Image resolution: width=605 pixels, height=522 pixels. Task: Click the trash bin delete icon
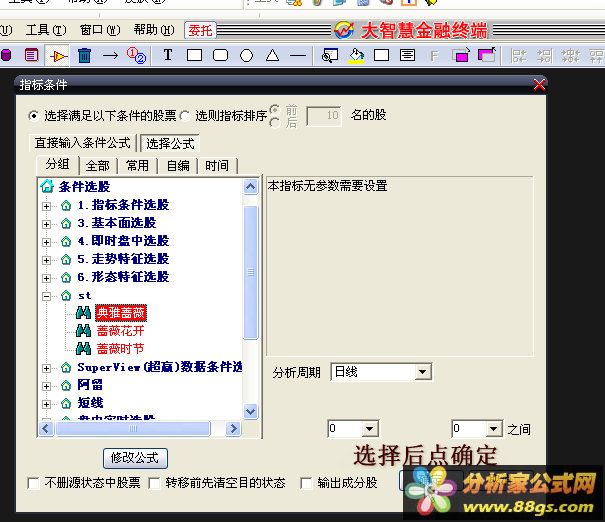click(84, 56)
